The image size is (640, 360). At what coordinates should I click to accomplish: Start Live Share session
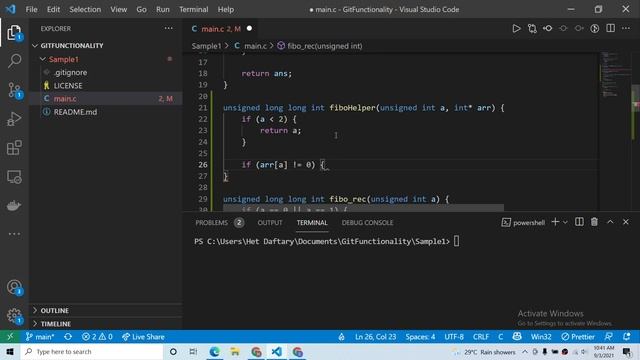tap(143, 337)
